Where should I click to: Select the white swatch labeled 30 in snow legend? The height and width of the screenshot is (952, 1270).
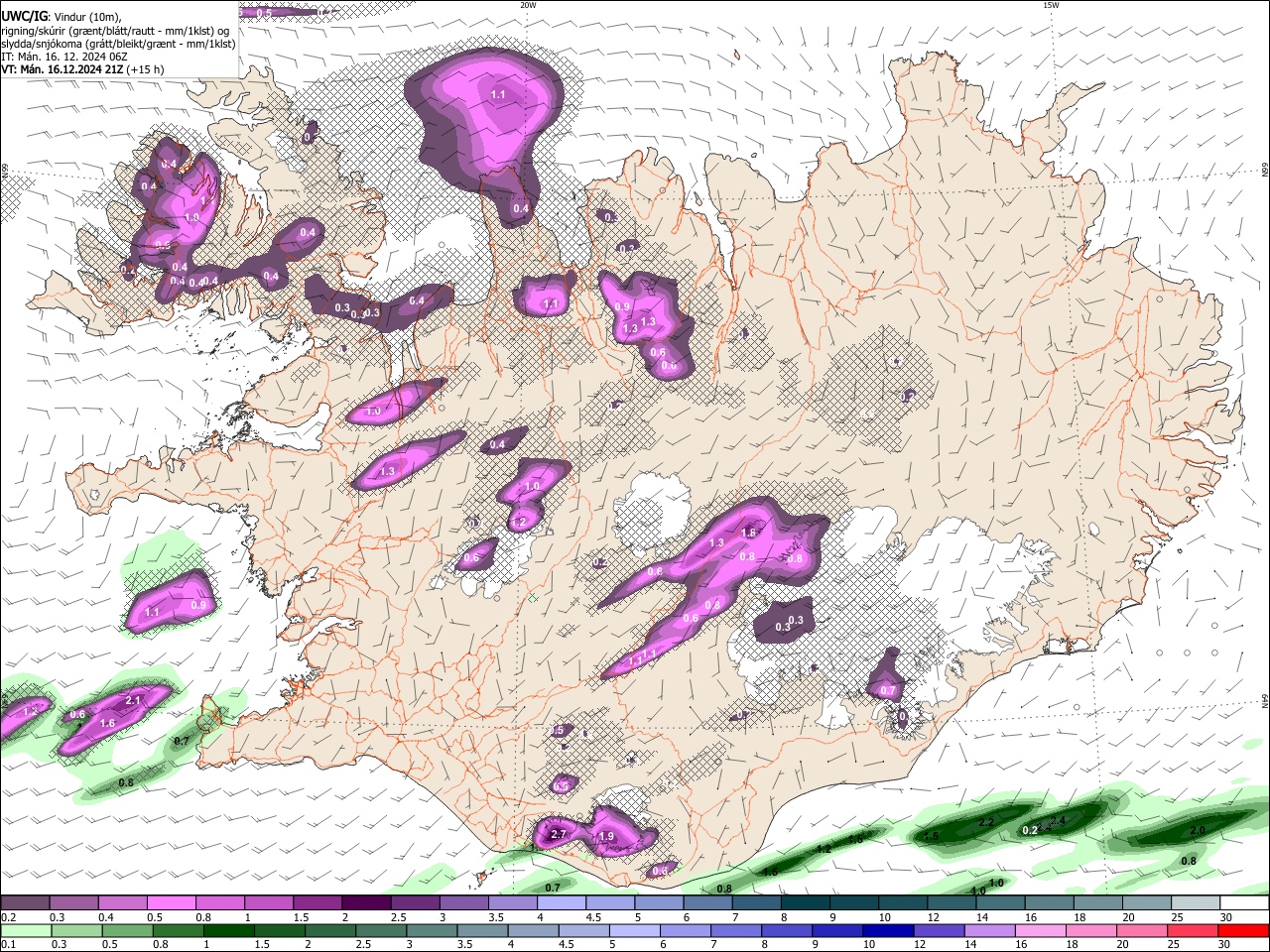1243,903
